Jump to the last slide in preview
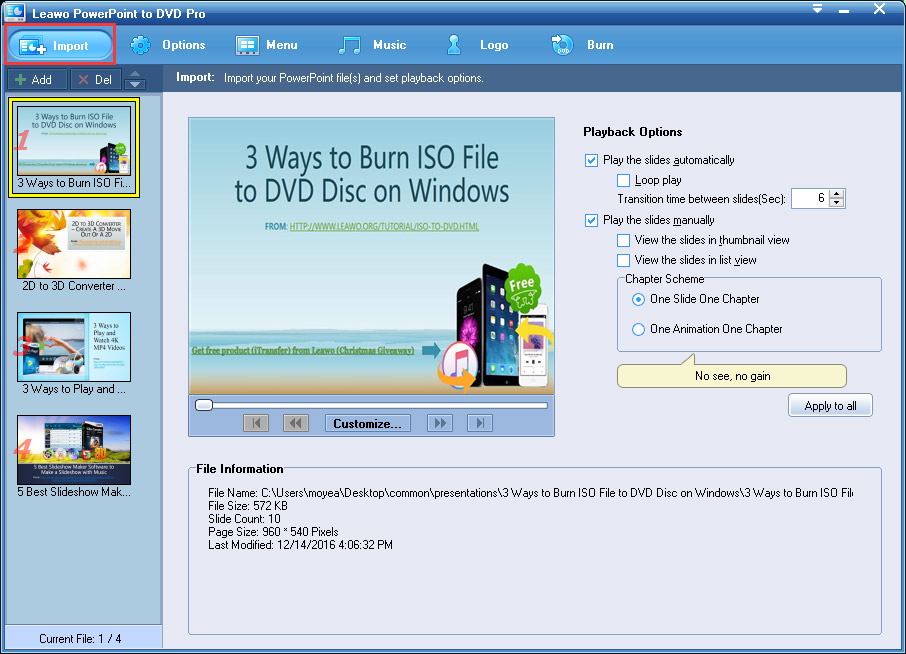This screenshot has width=906, height=654. 480,423
